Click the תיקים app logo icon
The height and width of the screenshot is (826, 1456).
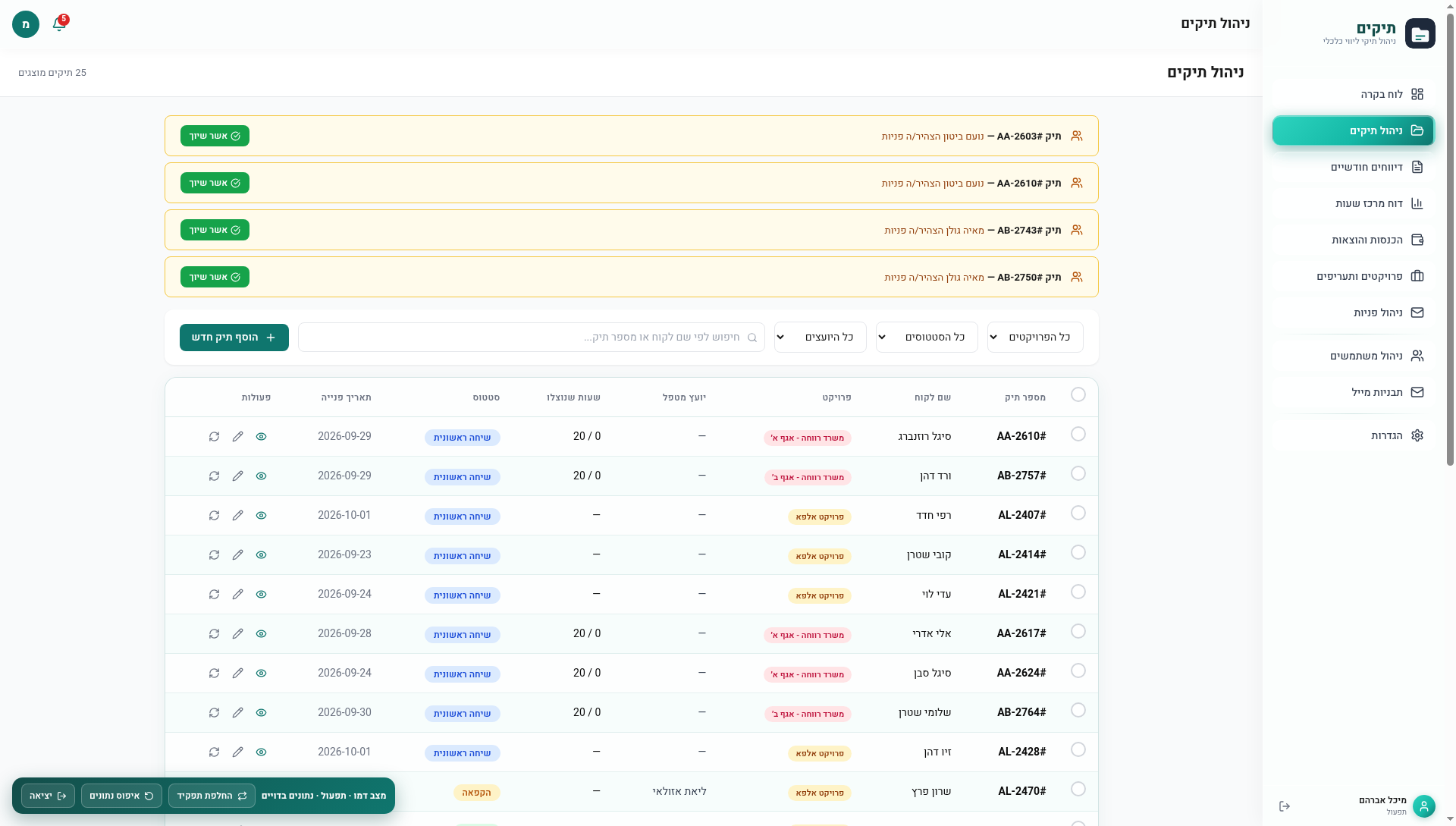pos(1420,33)
